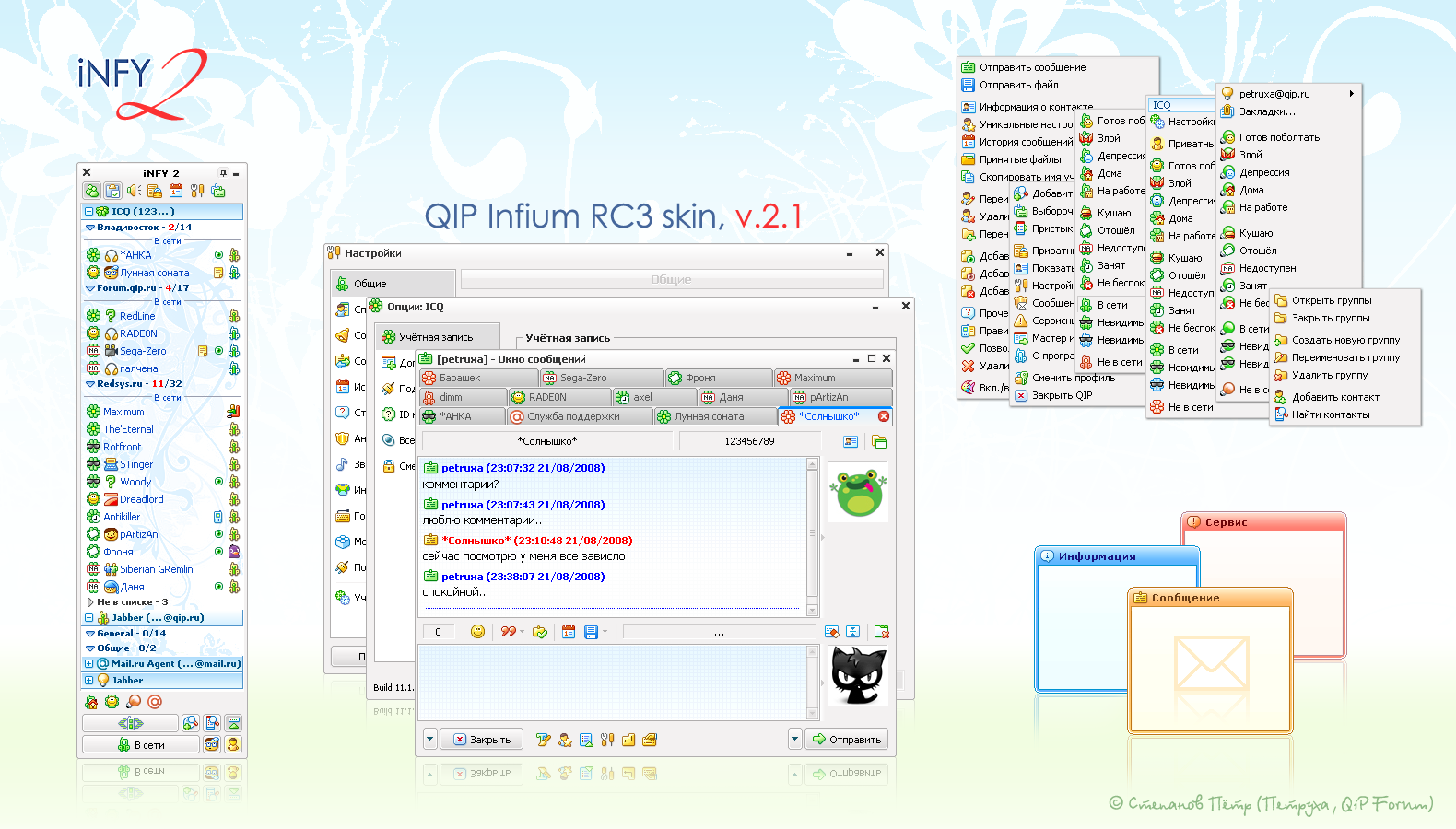Click the 'Закрыть' button in the chat window
The image size is (1456, 829).
(481, 740)
